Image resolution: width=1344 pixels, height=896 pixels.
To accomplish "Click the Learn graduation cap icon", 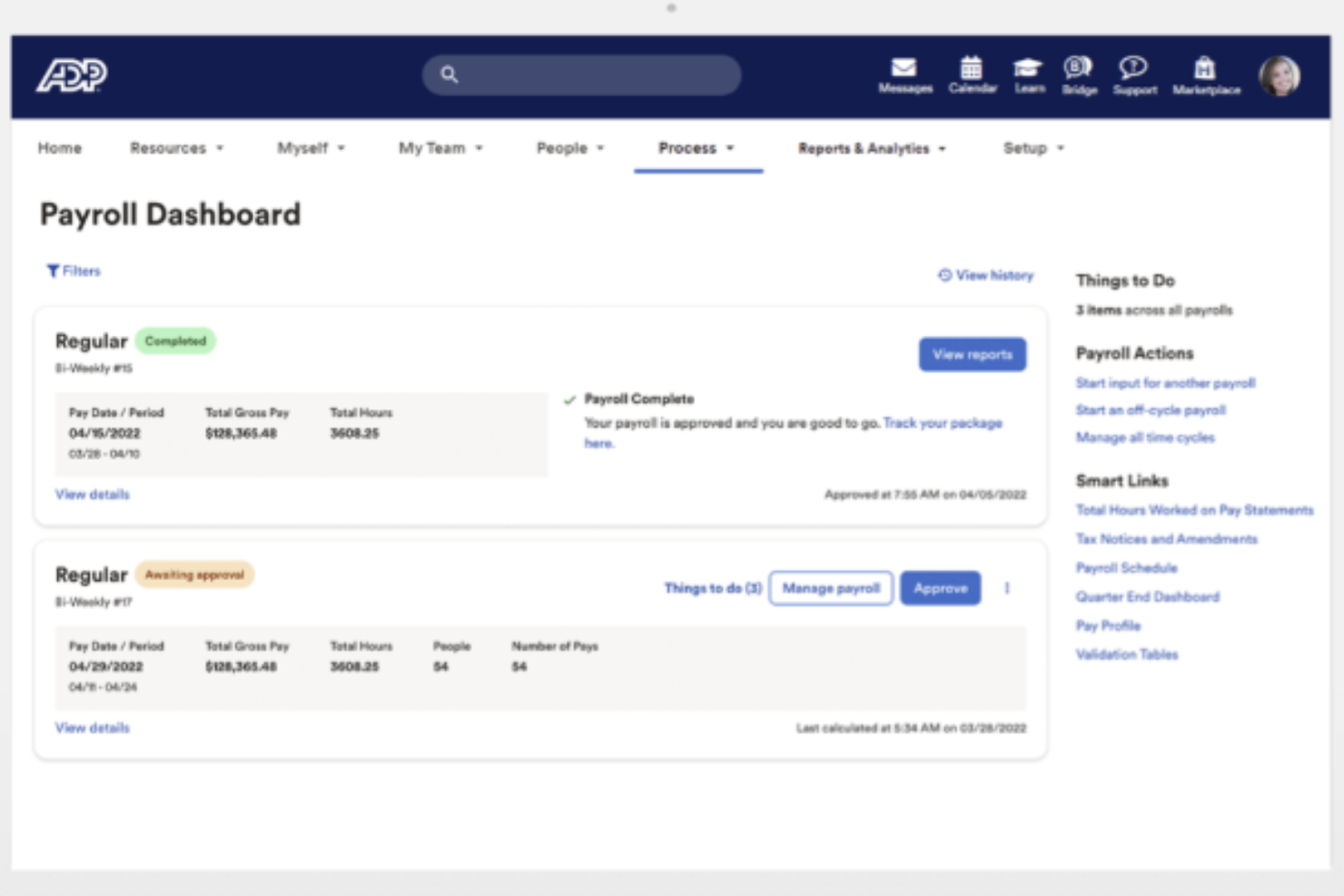I will click(x=1027, y=69).
